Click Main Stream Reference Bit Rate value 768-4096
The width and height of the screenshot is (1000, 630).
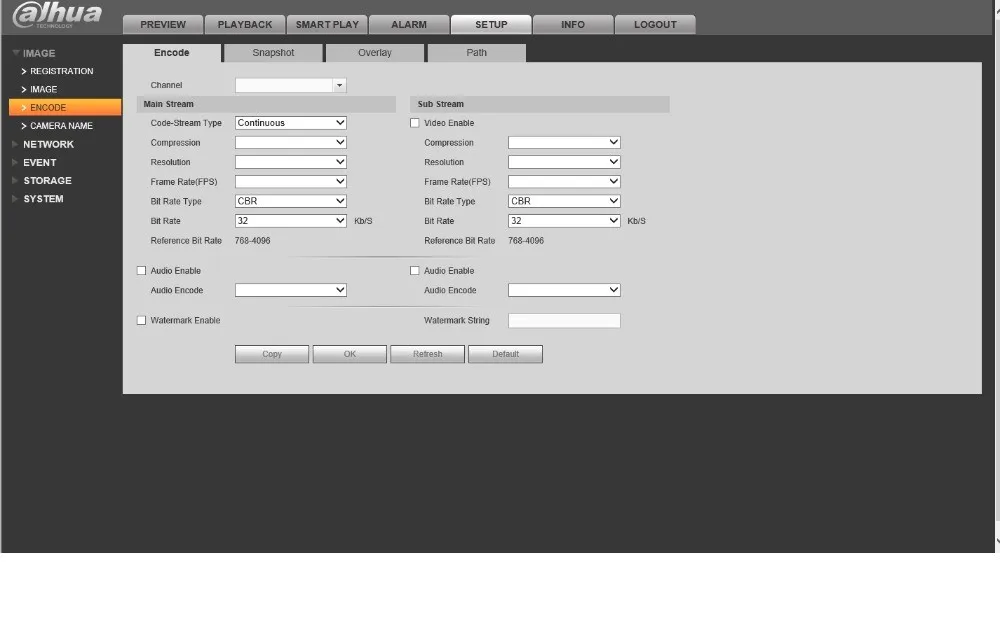click(x=253, y=240)
